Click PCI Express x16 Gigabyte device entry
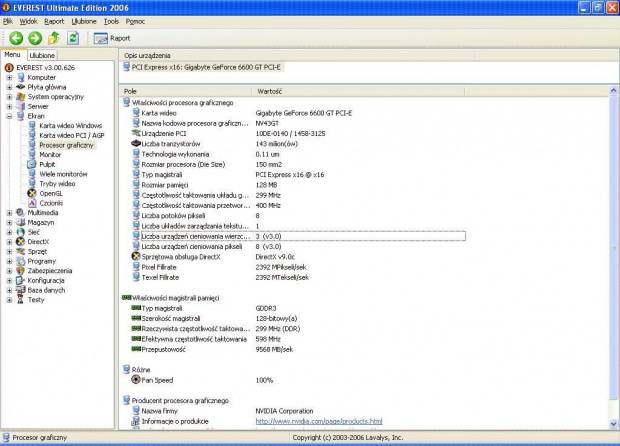Viewport: 620px width, 446px height. (202, 67)
